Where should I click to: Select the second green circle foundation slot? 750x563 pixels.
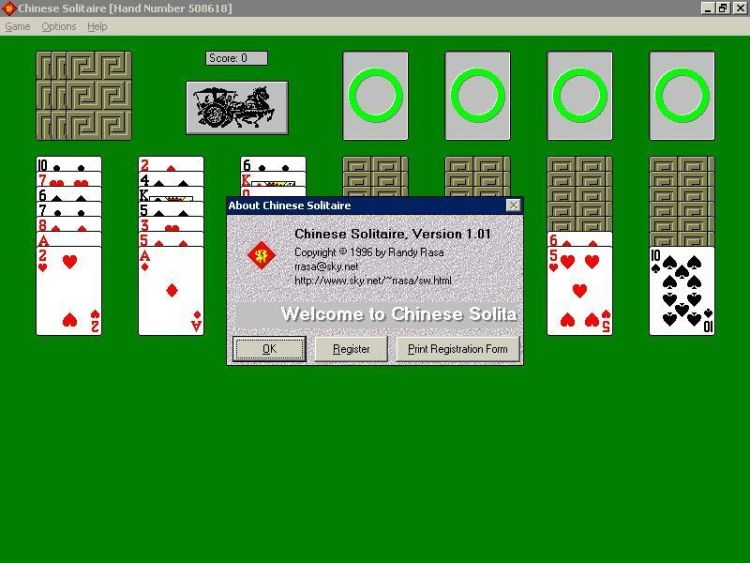coord(478,96)
